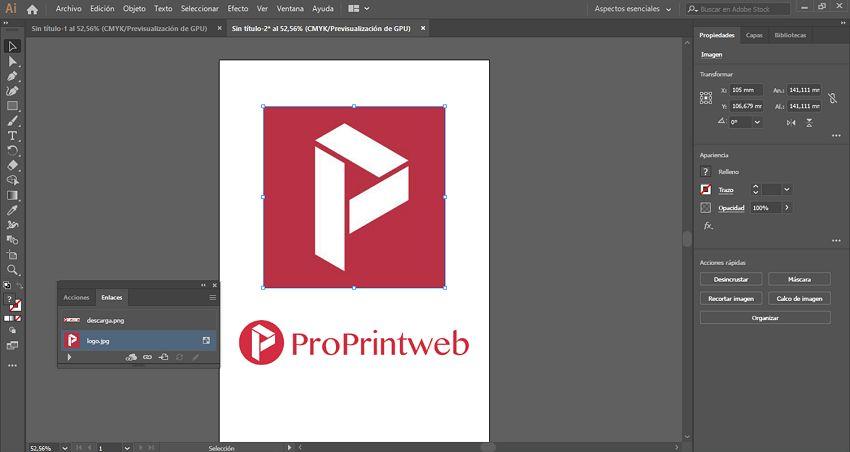850x452 pixels.
Task: Click the none color box in toolbar
Action: coord(18,319)
